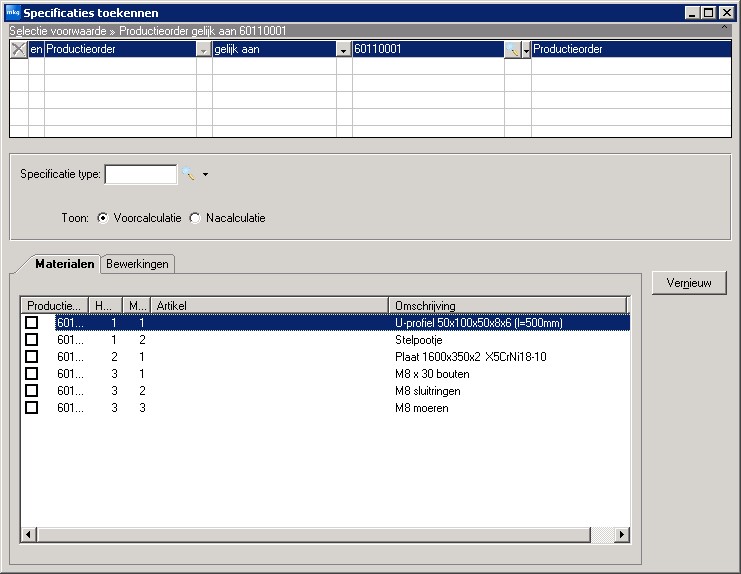Open lookup magnifier beside value 60110001
This screenshot has height=574, width=741.
tap(512, 49)
